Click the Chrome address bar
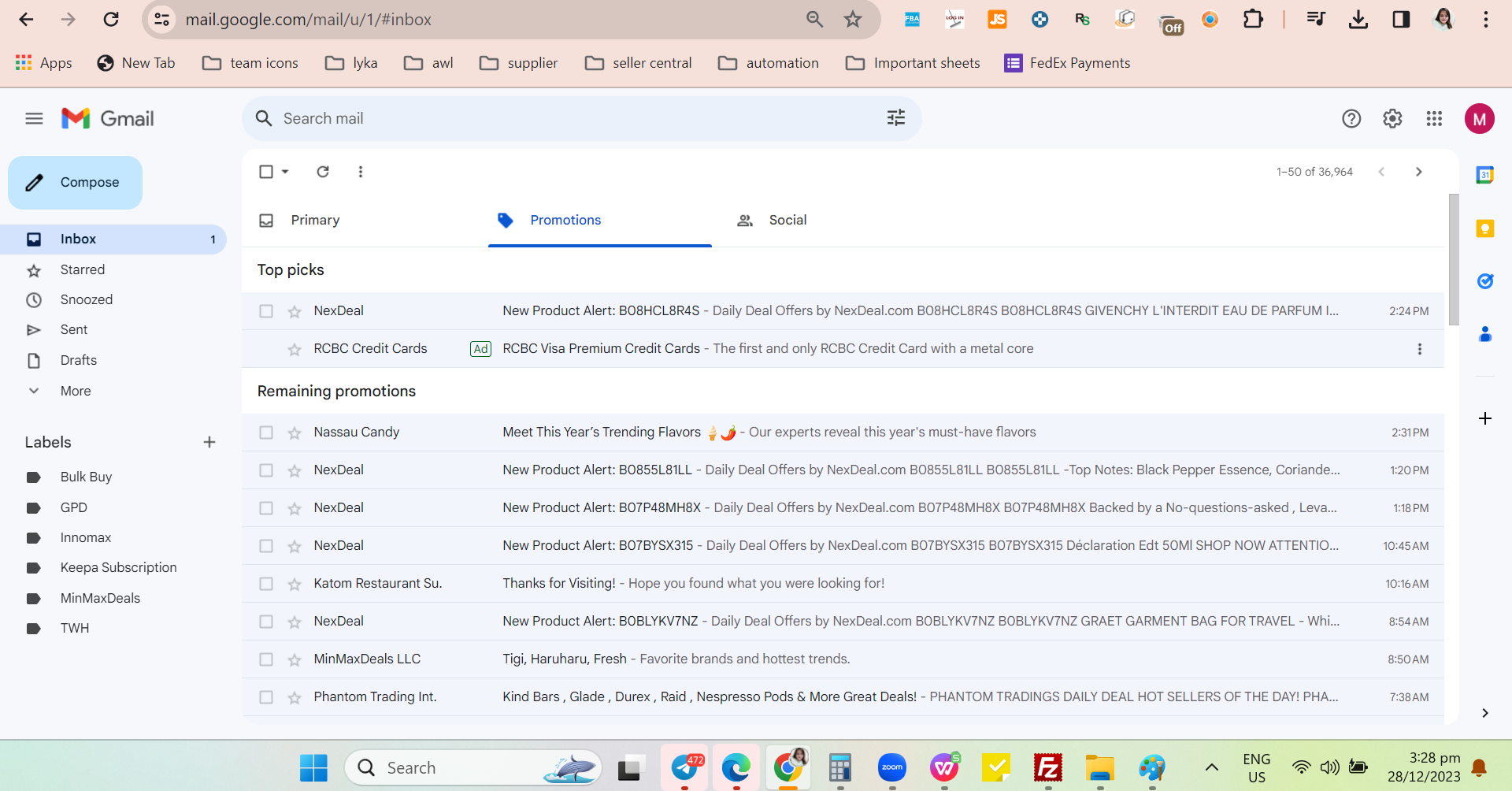Screen dimensions: 1512x791 click(488, 20)
